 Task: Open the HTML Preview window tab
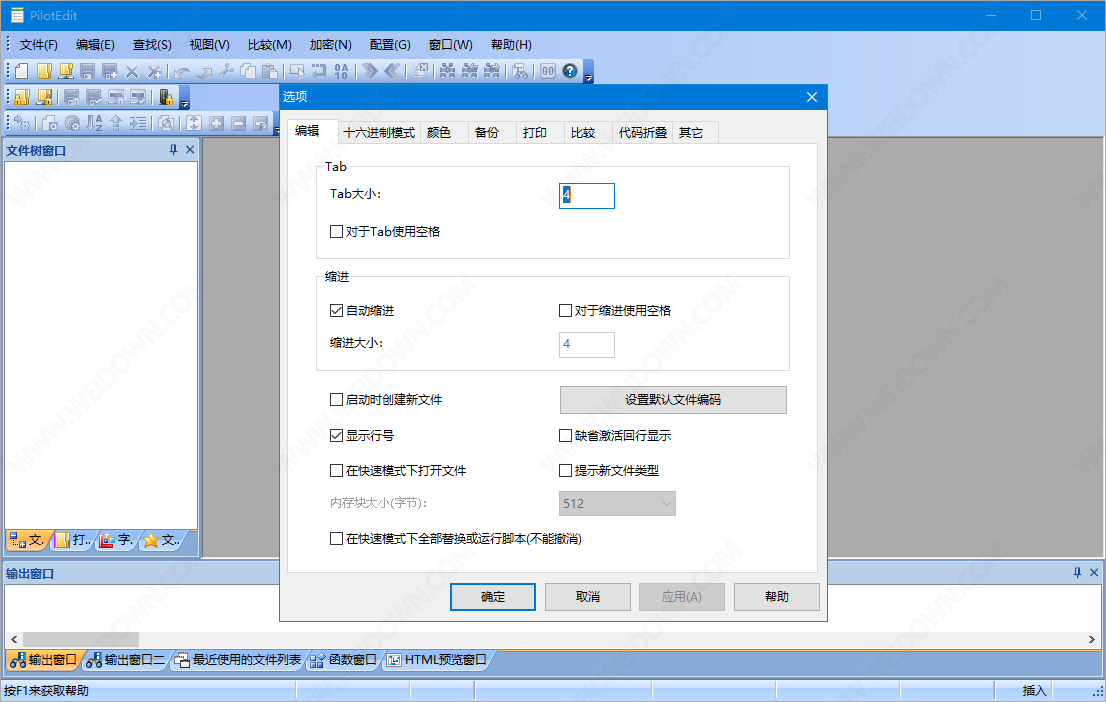(x=436, y=660)
